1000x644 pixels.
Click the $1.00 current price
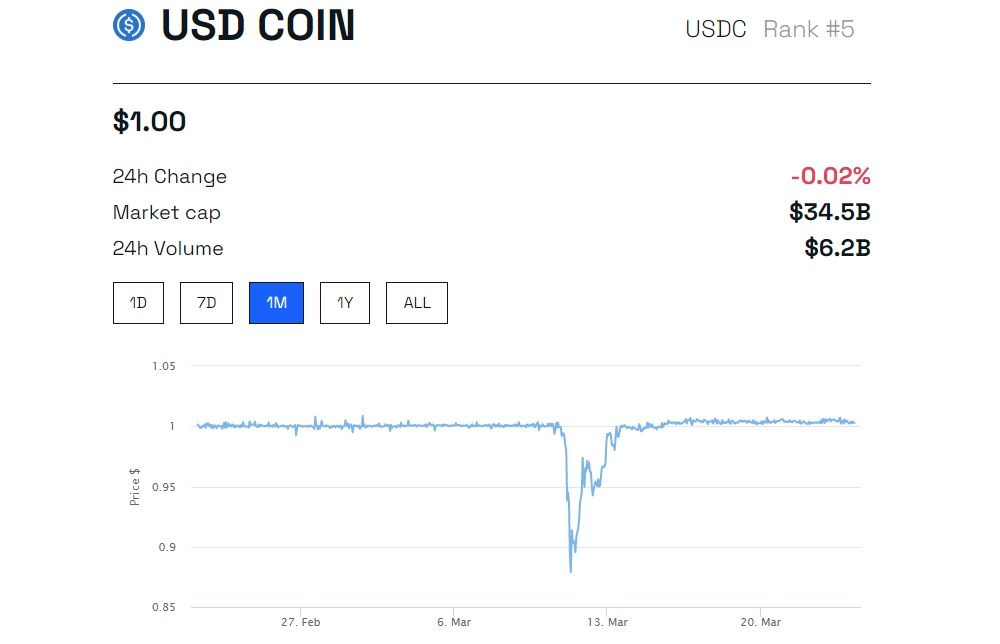coord(149,122)
